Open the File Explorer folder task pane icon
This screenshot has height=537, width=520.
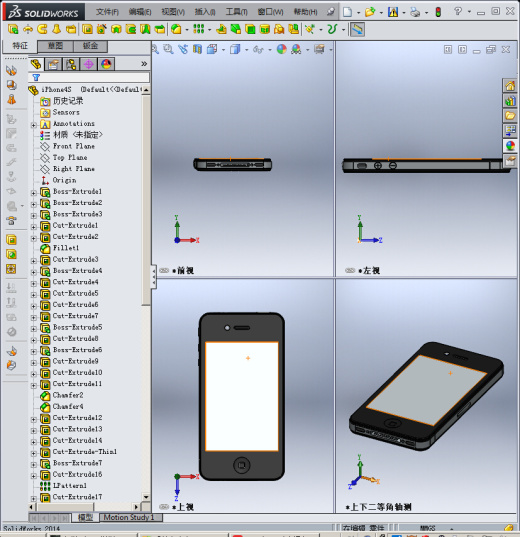pyautogui.click(x=510, y=116)
